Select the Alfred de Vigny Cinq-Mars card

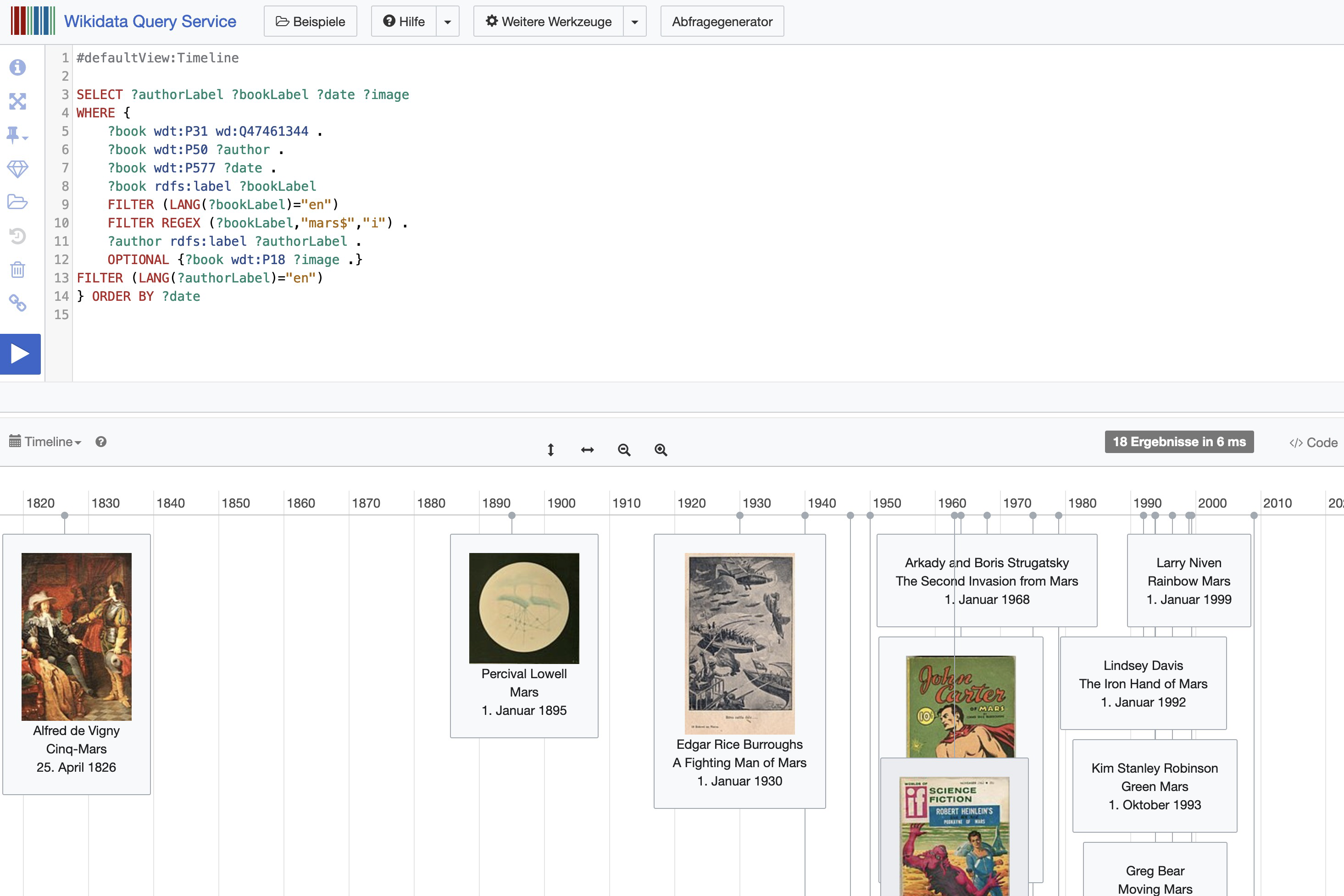(77, 664)
